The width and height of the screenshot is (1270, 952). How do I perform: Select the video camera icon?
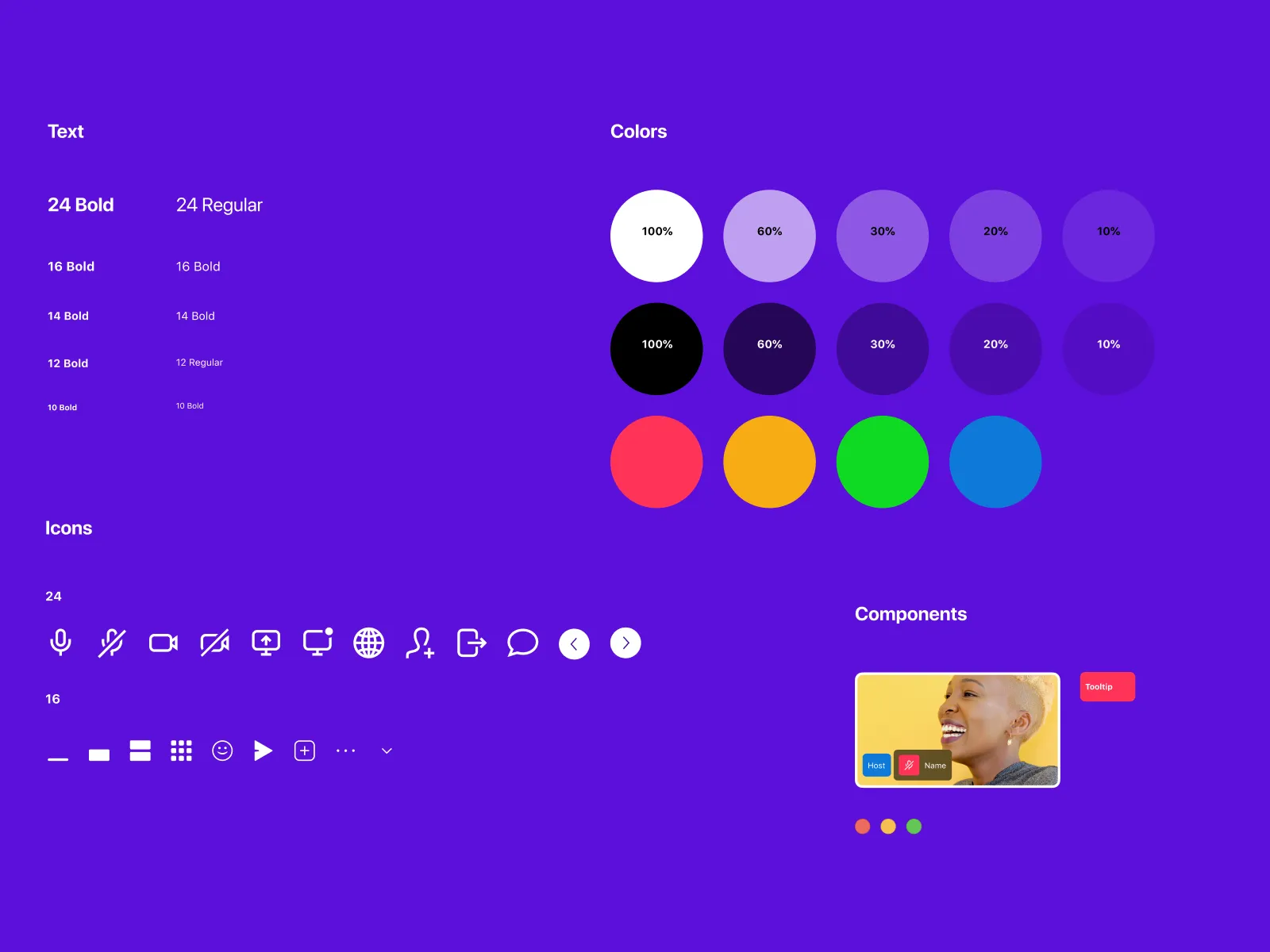pyautogui.click(x=163, y=643)
